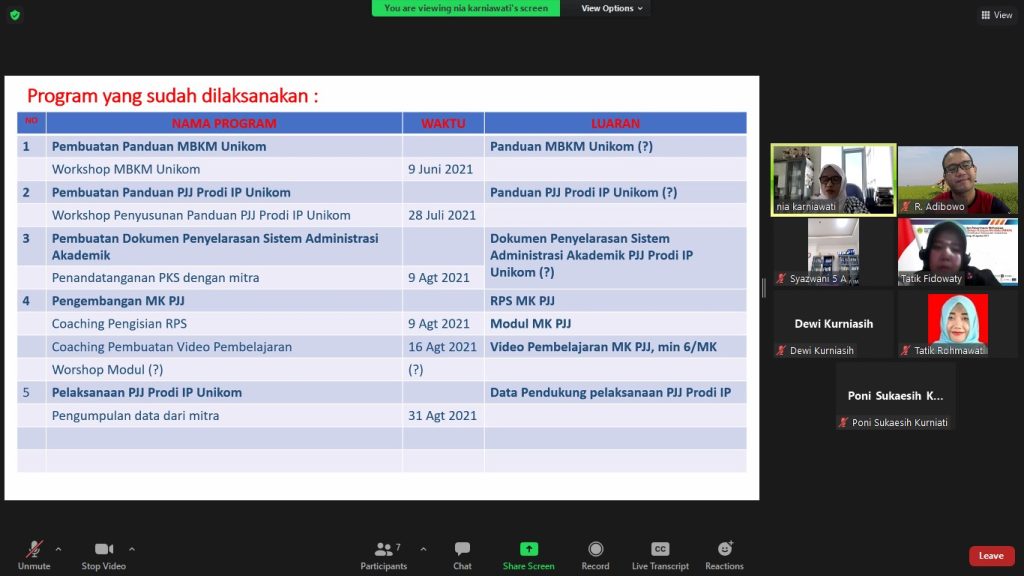The image size is (1024, 576).
Task: Click the Share Screen button
Action: [528, 555]
